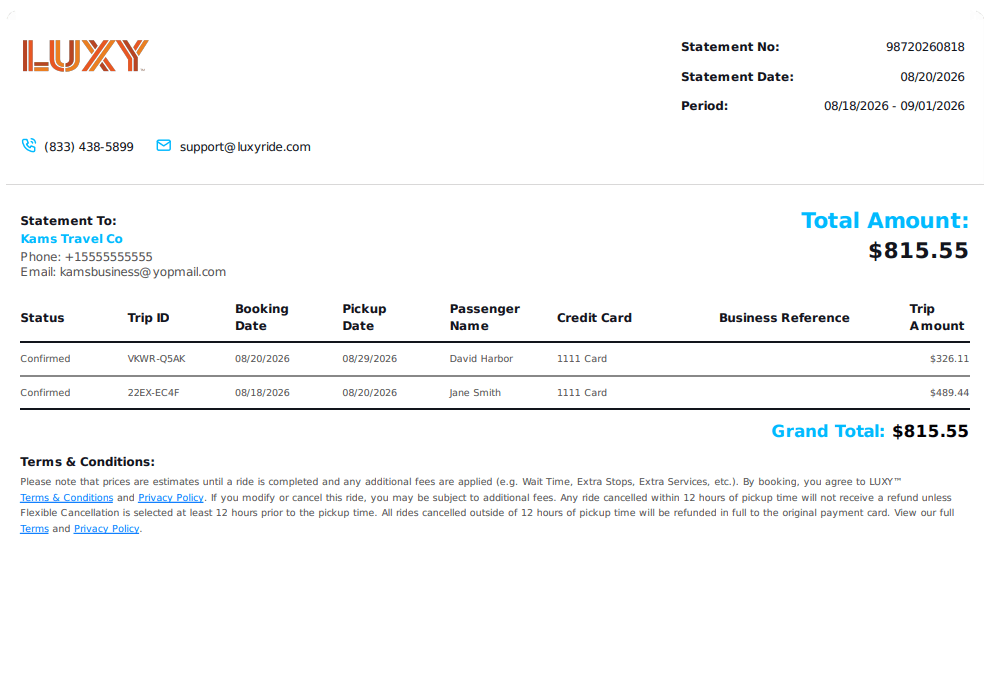
Task: Select the Kams Travel Co company name
Action: (x=72, y=239)
